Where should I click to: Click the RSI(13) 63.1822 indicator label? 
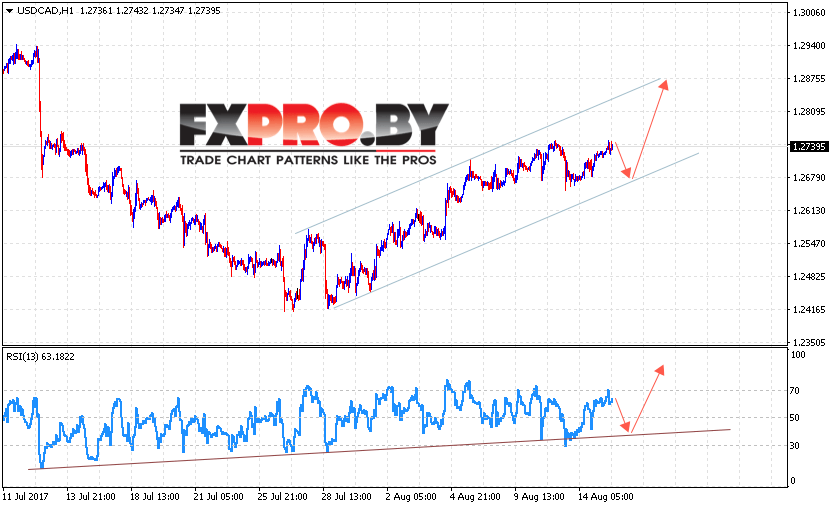40,357
